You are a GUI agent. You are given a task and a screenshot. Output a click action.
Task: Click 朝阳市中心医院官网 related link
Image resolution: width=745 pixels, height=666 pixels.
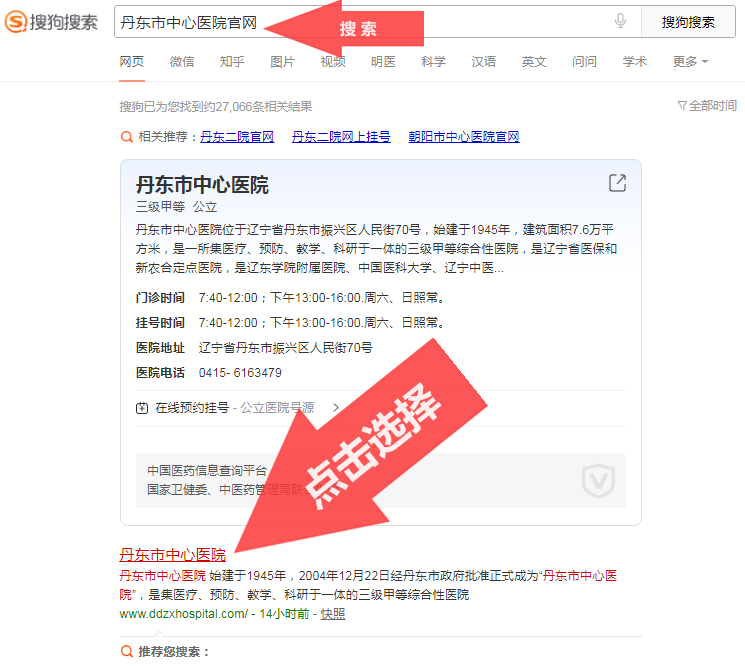463,137
